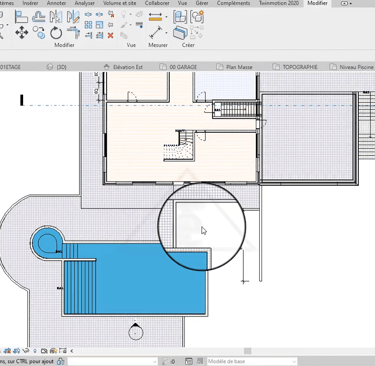Open the workset combo box in status bar
The height and width of the screenshot is (366, 375).
[113, 361]
